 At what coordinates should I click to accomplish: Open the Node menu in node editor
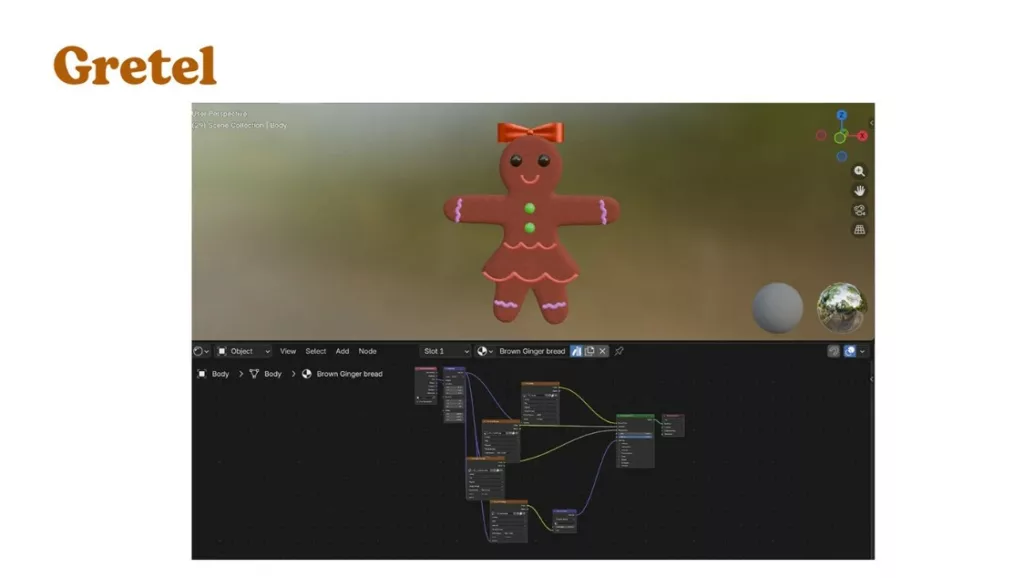pos(368,351)
